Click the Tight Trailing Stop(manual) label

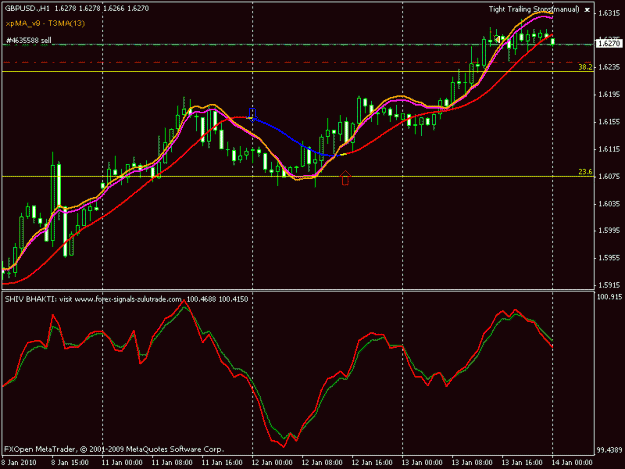click(534, 9)
